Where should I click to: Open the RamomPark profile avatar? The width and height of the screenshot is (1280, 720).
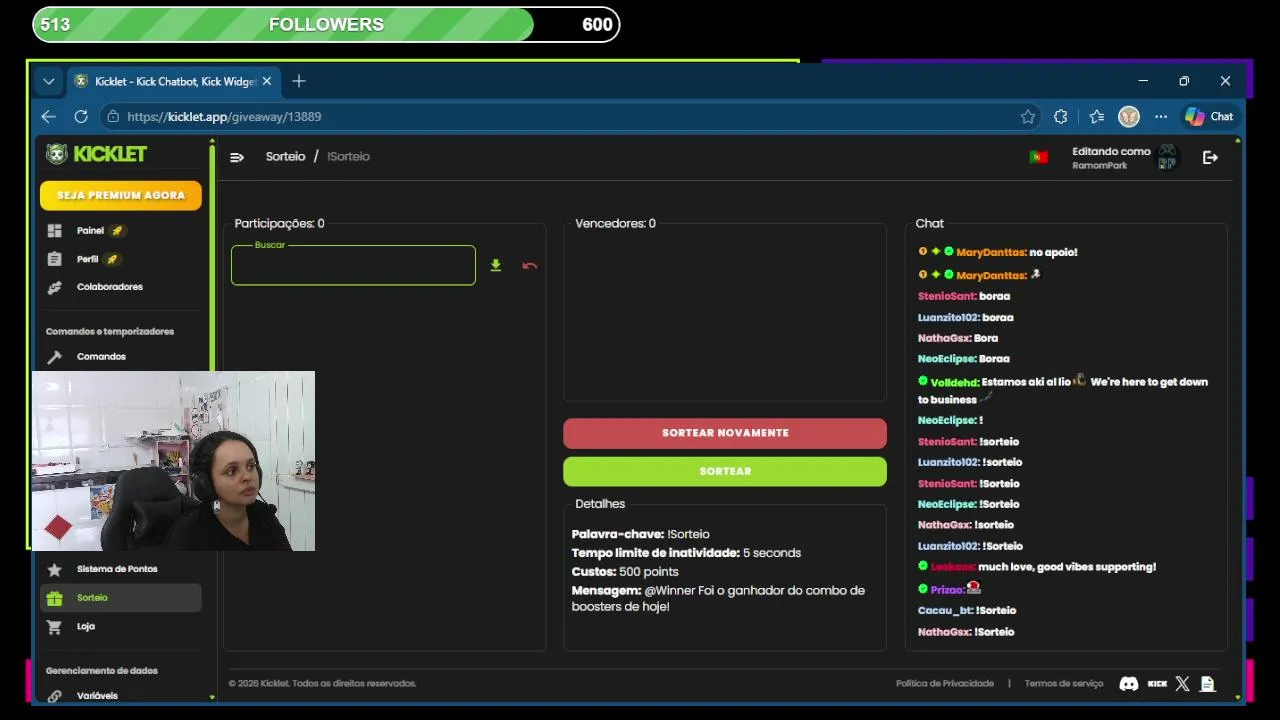click(1167, 157)
